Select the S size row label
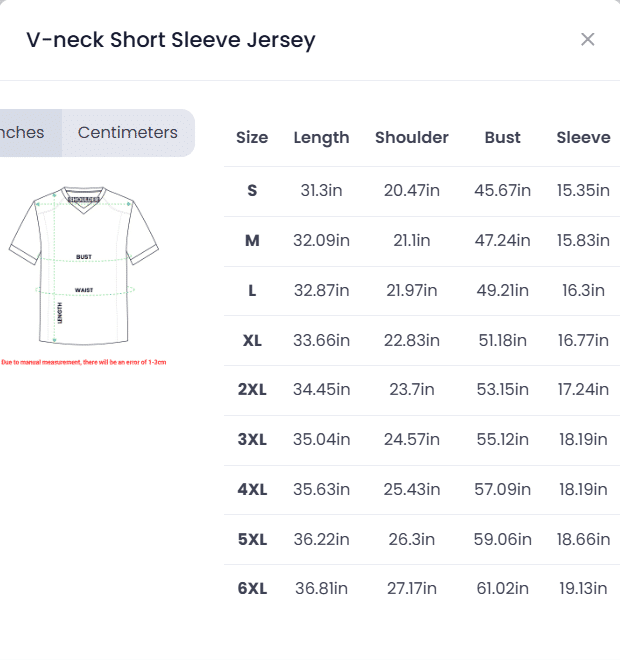 252,190
